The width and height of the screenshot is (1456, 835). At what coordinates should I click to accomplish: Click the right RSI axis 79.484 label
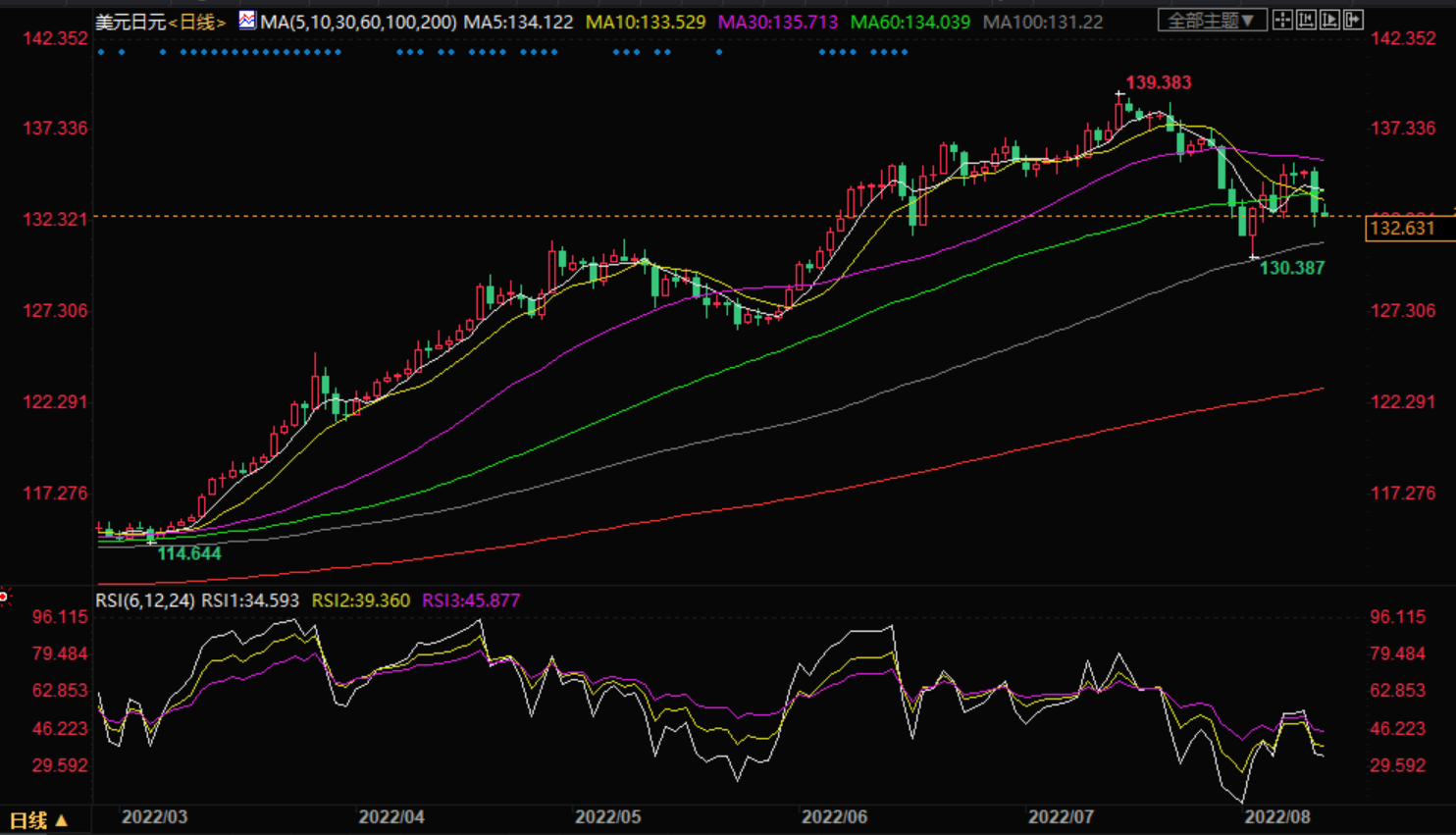1398,654
